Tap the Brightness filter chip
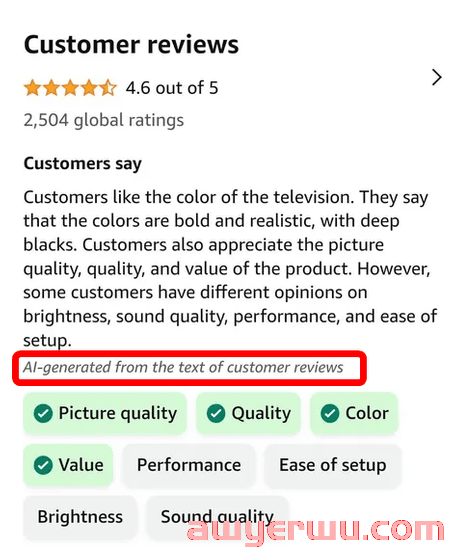The image size is (463, 560). pos(80,517)
